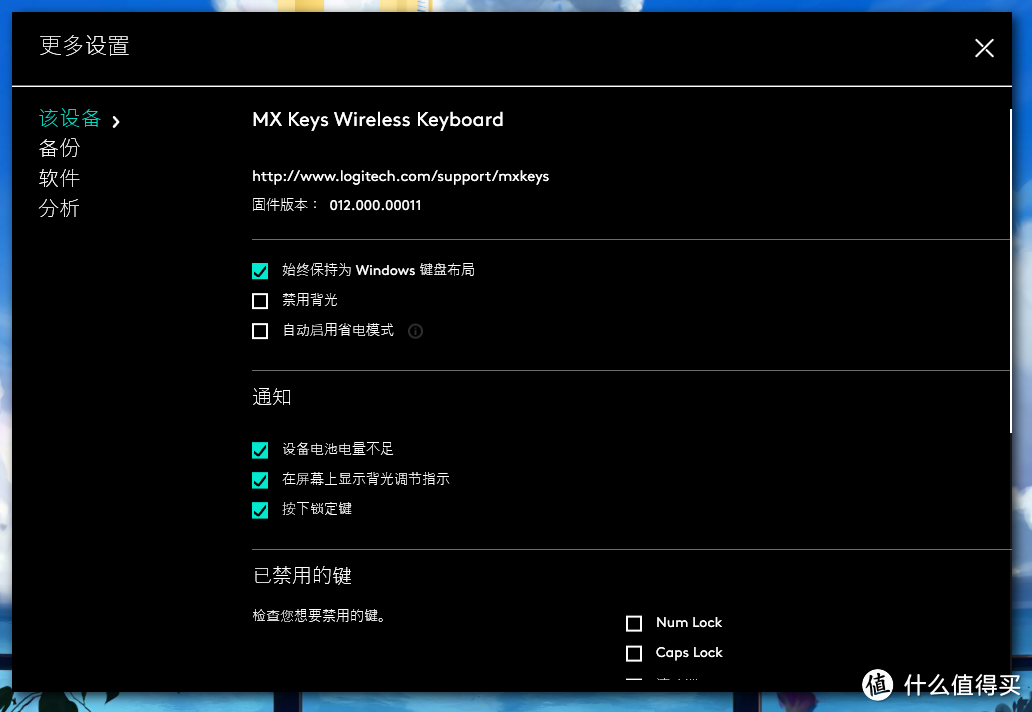Screen dimensions: 1032x712
Task: Enable the 禁用背光 checkbox
Action: tap(260, 301)
